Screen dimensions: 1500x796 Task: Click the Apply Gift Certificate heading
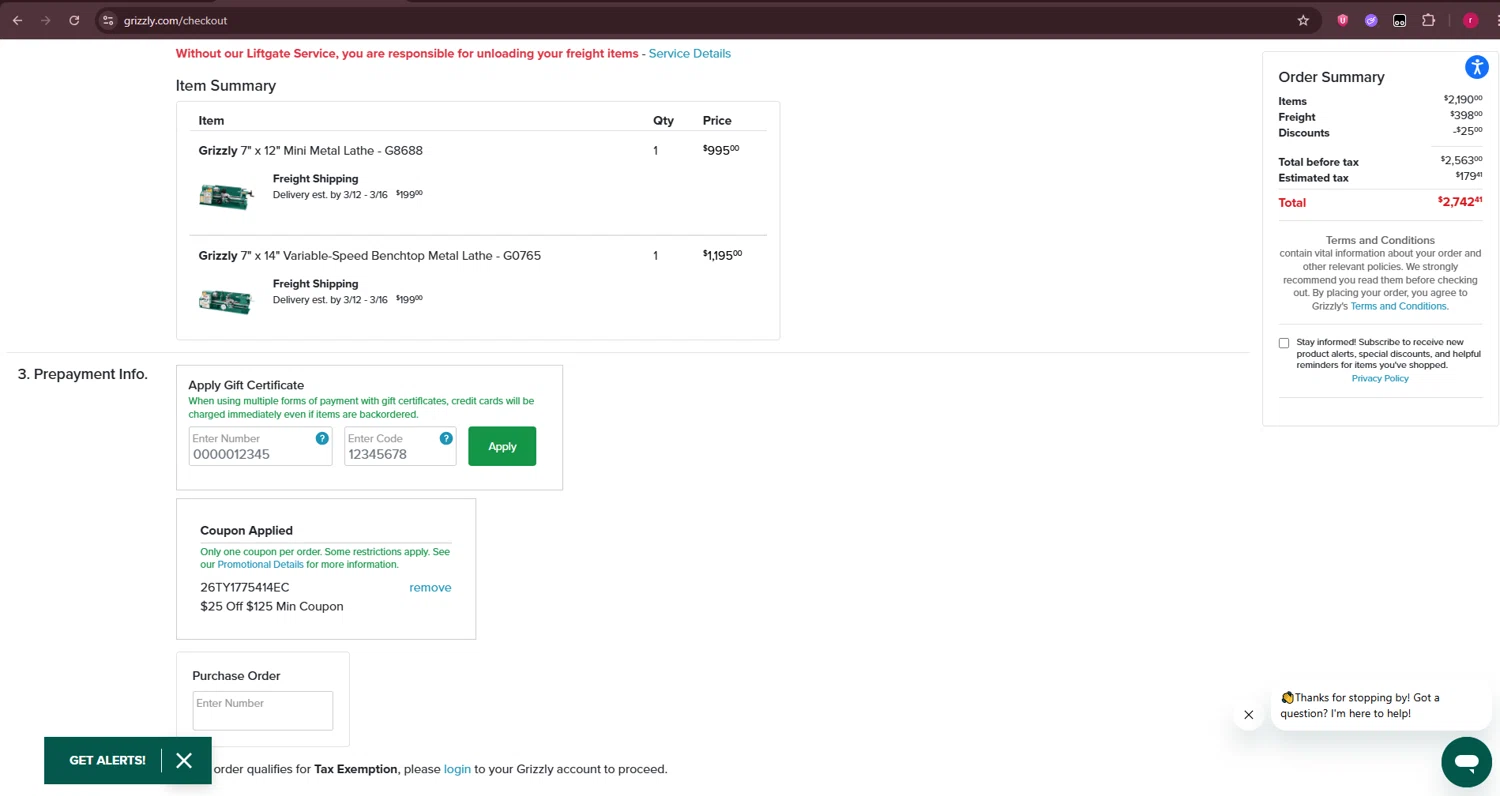click(x=246, y=385)
